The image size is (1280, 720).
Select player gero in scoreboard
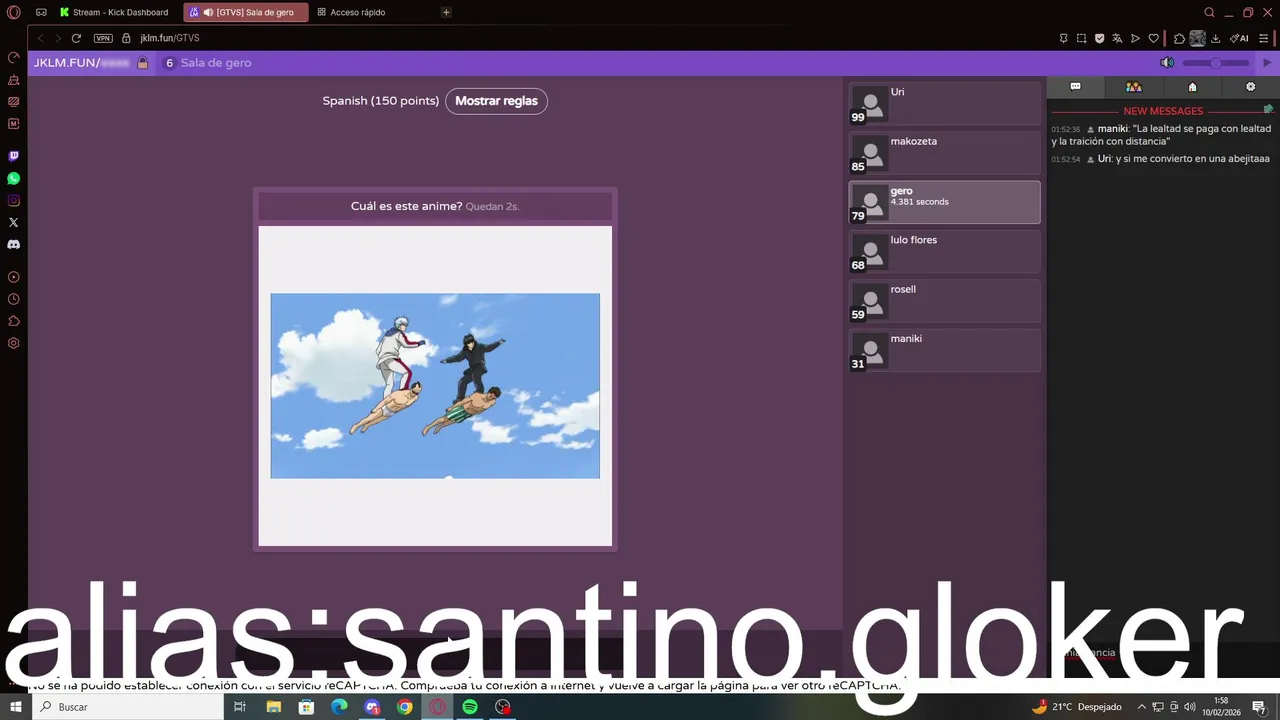(x=945, y=202)
